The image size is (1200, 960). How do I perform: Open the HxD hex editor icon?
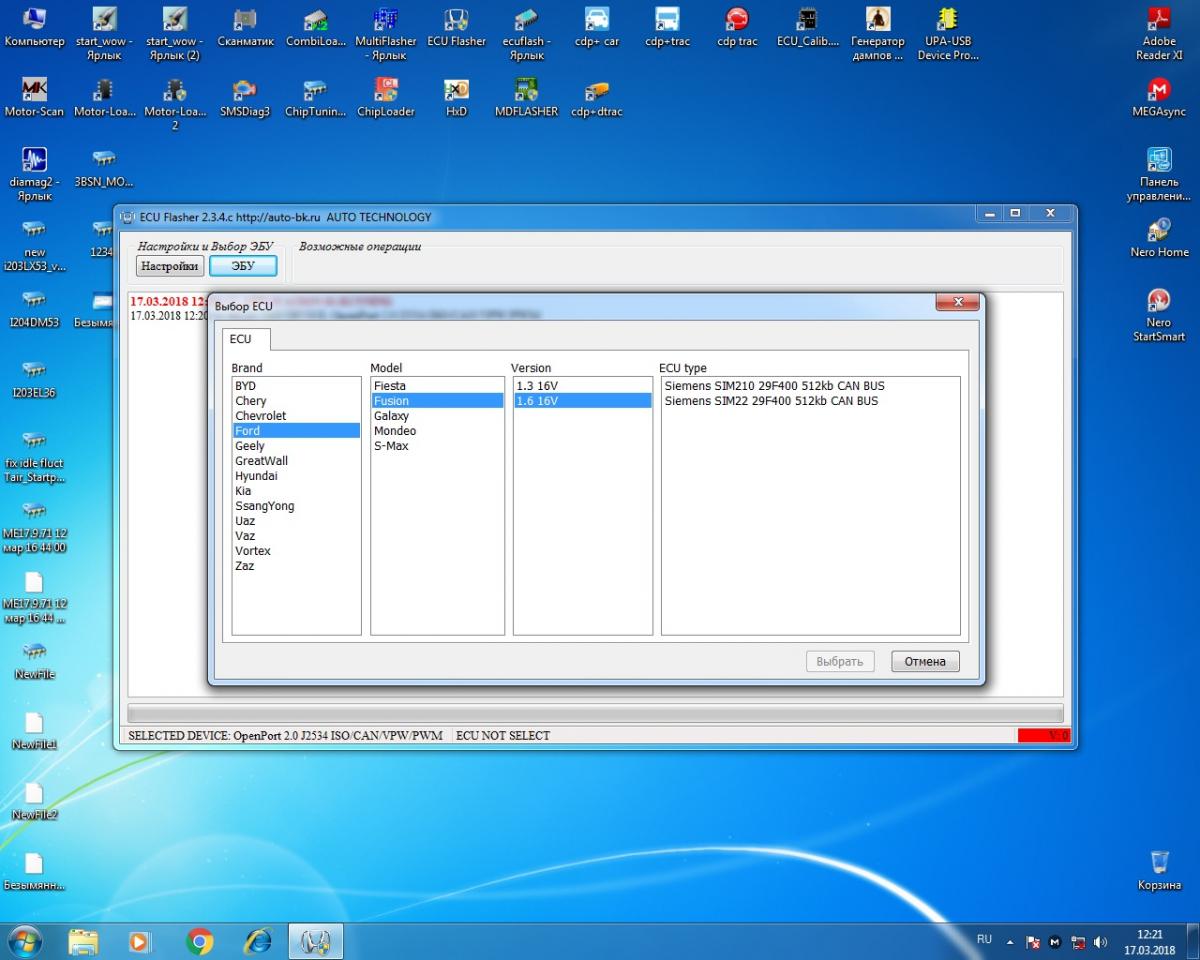point(456,97)
